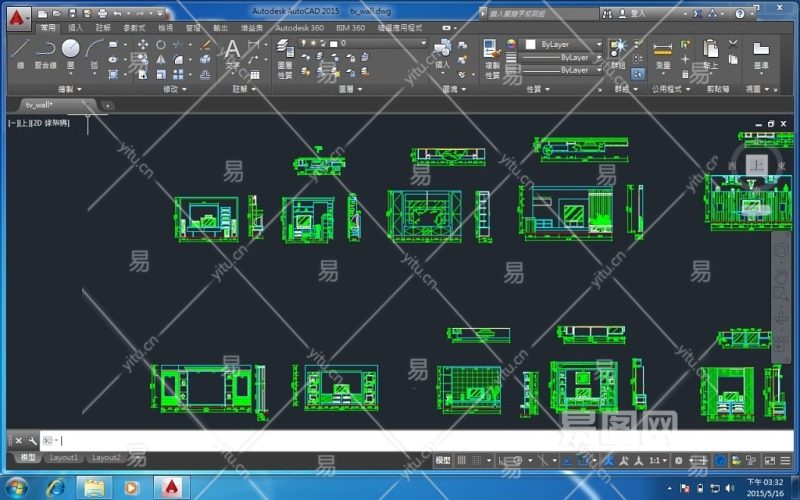This screenshot has width=800, height=500.
Task: Open Layer Properties (圖層性質) manager
Action: click(x=285, y=60)
